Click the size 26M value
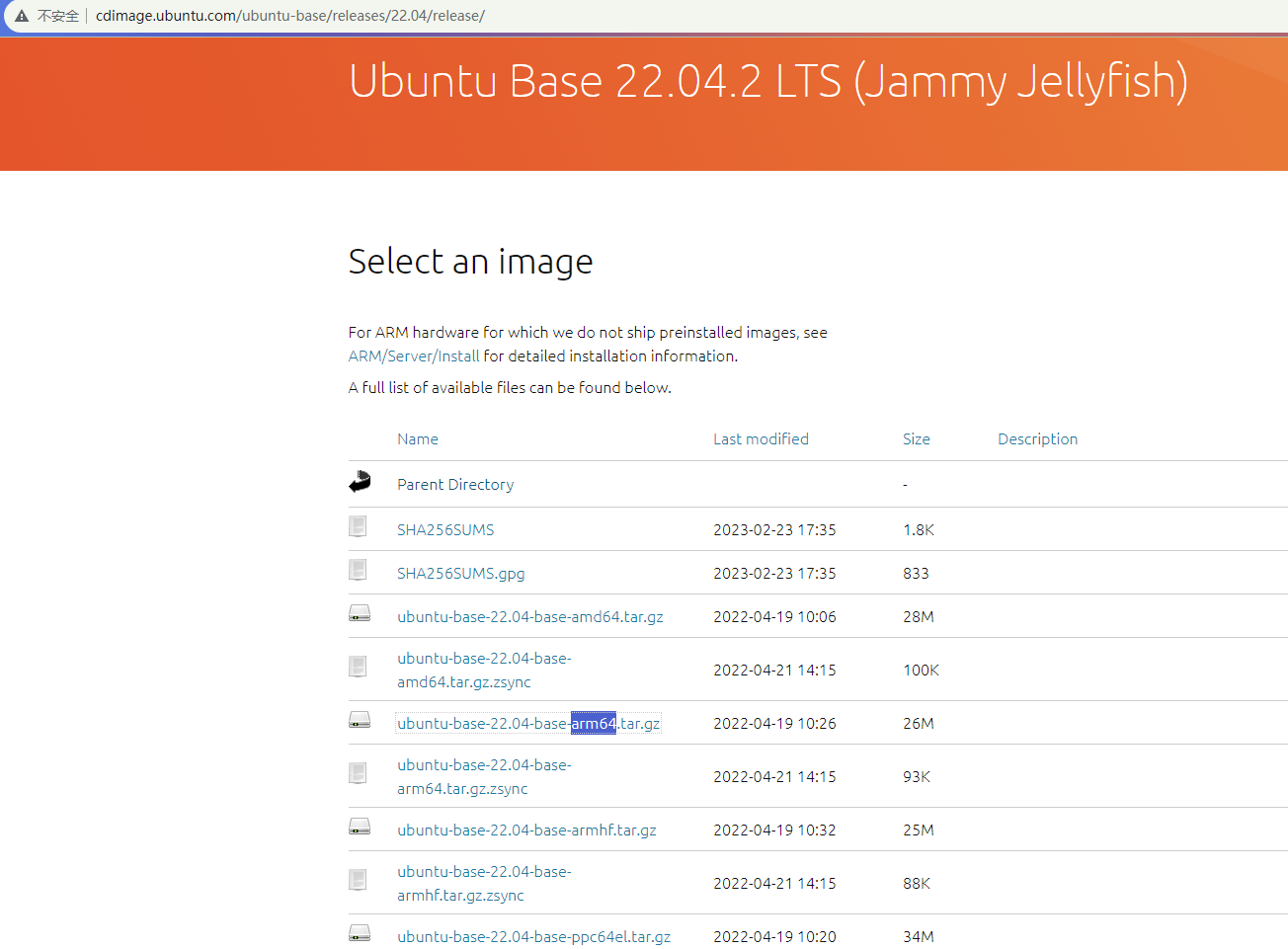The image size is (1288, 949). click(x=919, y=724)
